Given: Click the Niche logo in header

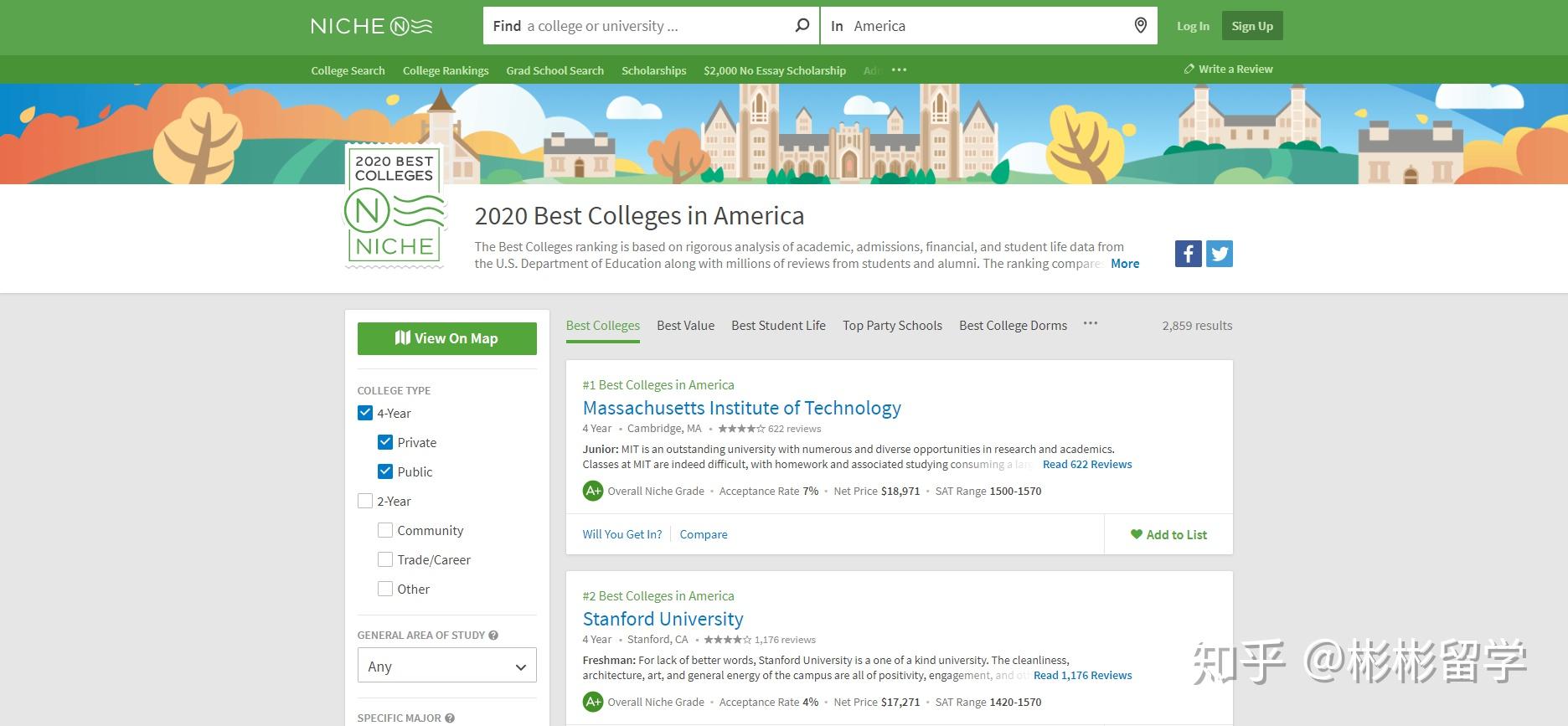Looking at the screenshot, I should (x=371, y=26).
